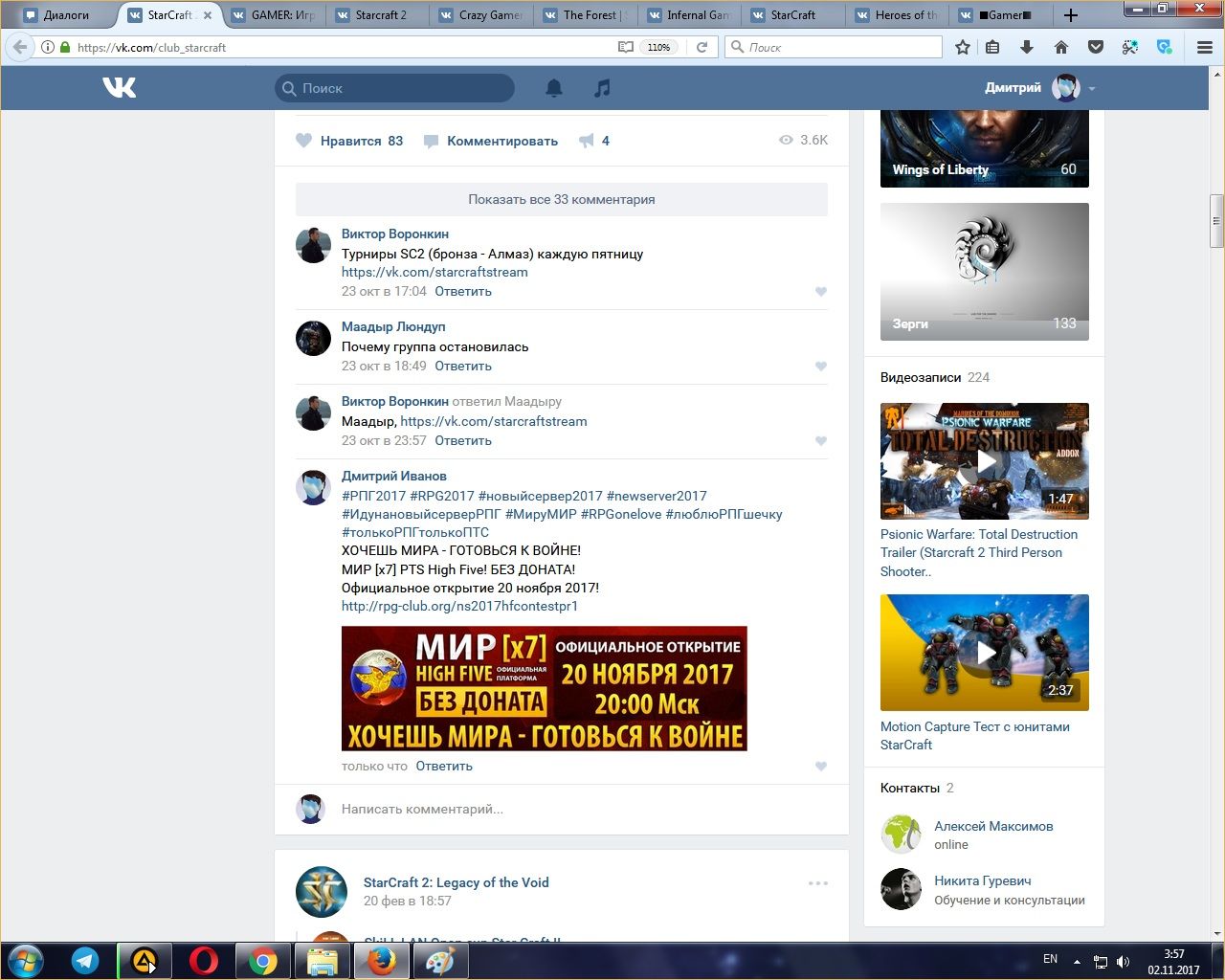1225x980 pixels.
Task: Open the Windows Start menu
Action: (26, 961)
